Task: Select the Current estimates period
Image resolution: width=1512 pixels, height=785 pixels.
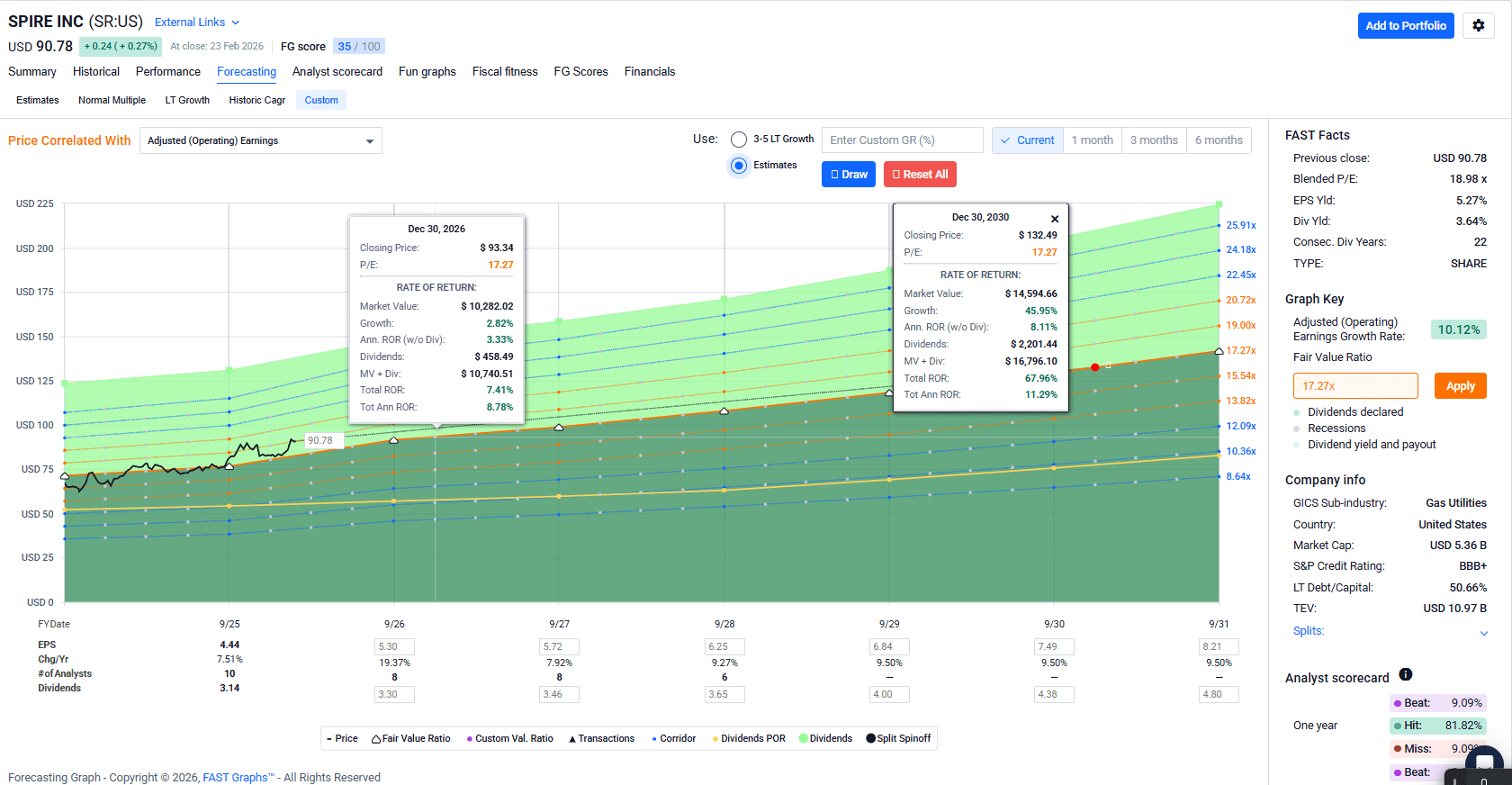Action: [x=1028, y=140]
